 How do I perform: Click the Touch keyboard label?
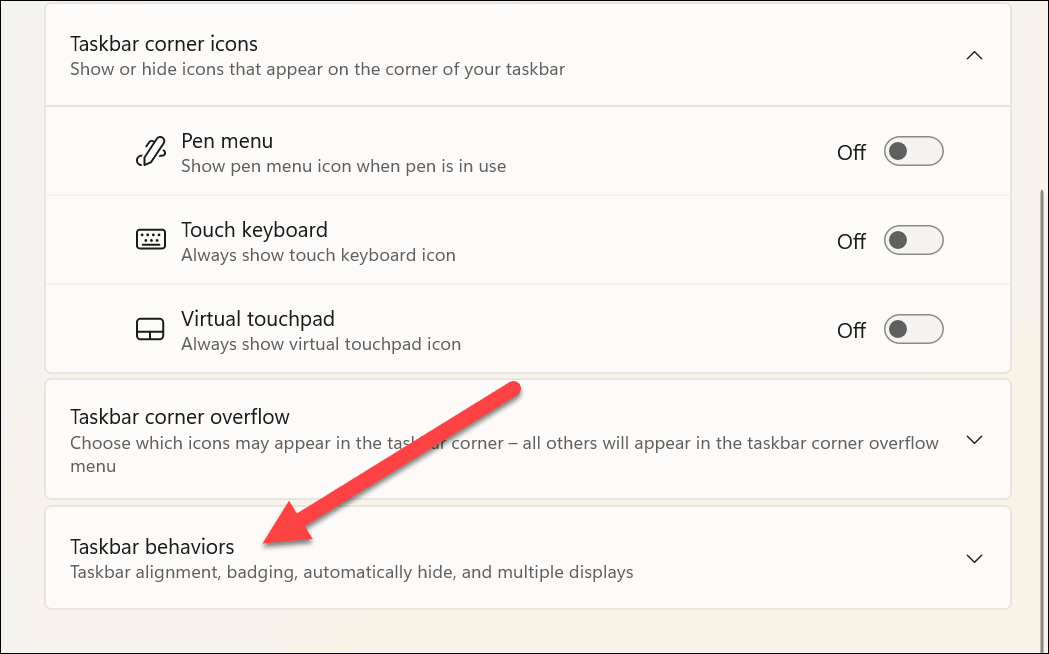[254, 229]
